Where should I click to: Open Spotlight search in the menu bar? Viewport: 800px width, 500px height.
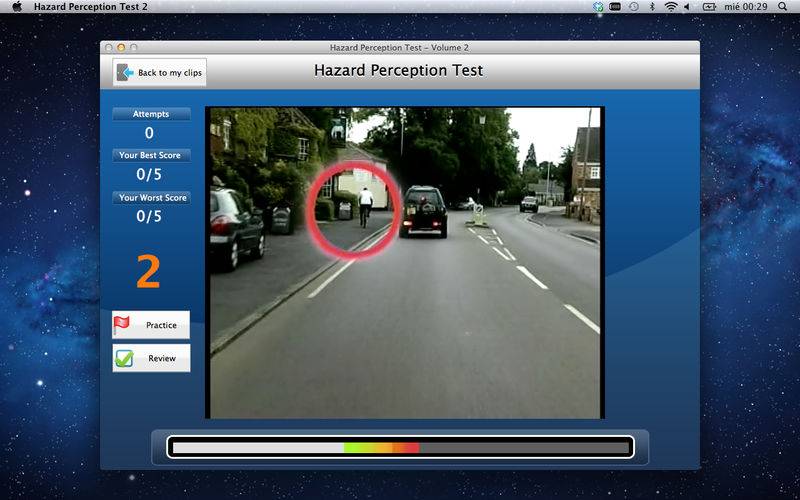click(x=783, y=7)
